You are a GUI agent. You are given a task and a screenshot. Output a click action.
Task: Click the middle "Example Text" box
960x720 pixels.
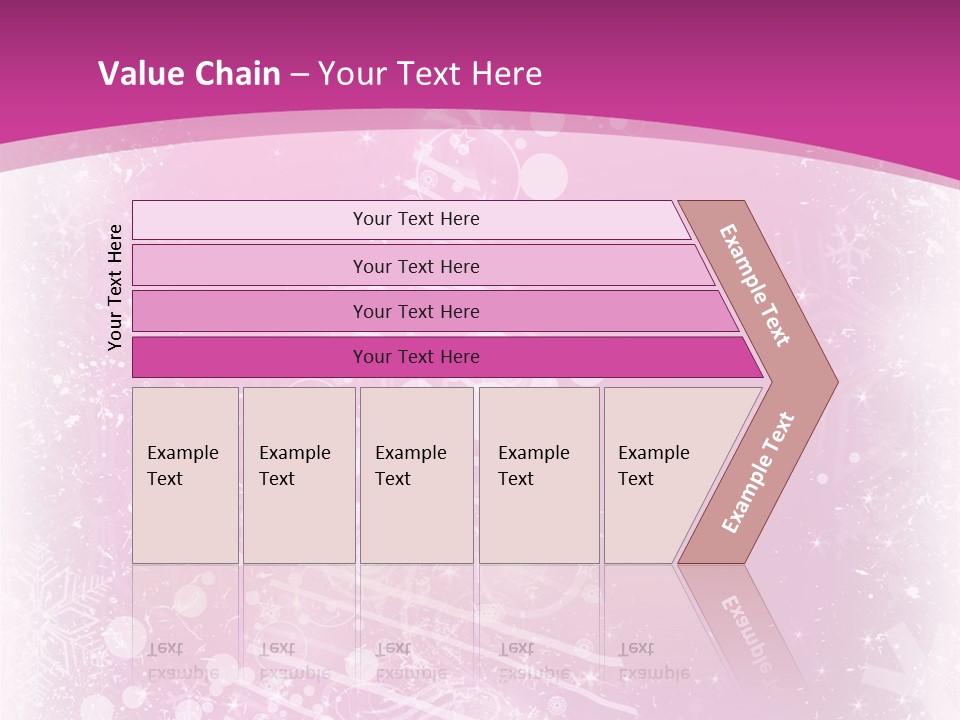pos(416,475)
